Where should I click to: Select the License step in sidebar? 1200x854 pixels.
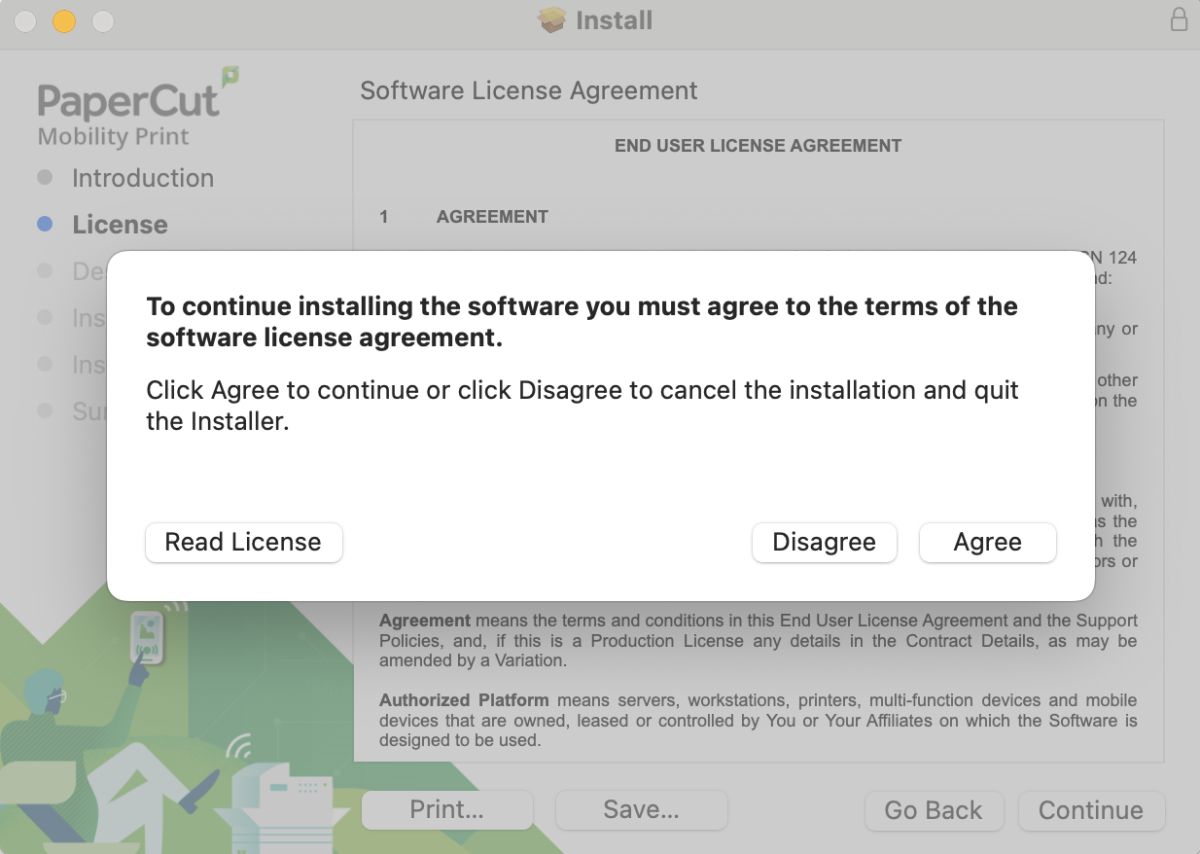click(x=119, y=225)
